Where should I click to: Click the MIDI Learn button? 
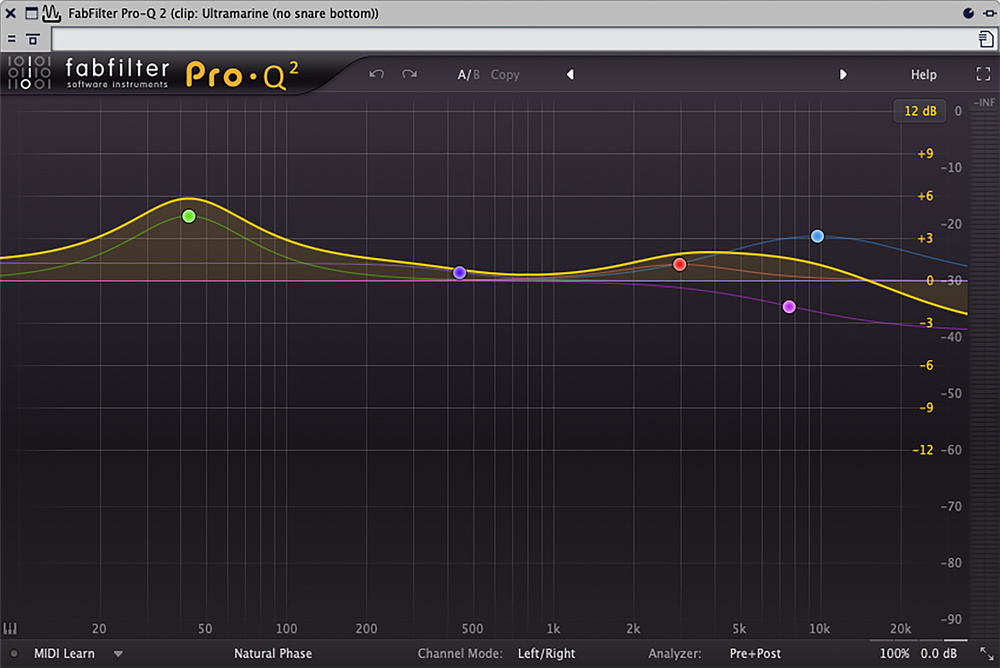65,654
